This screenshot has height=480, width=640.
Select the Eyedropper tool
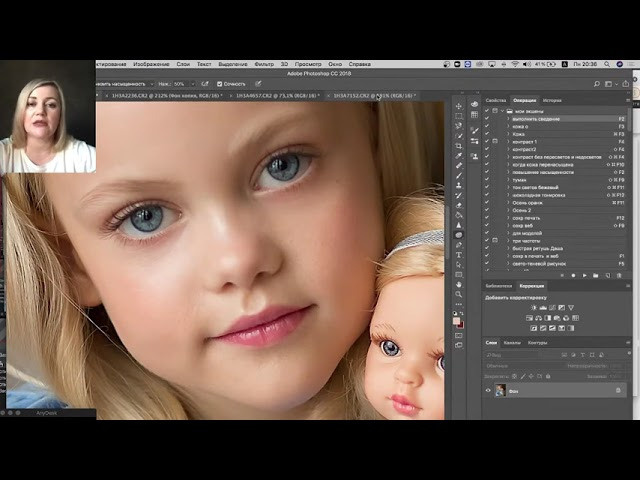point(459,156)
